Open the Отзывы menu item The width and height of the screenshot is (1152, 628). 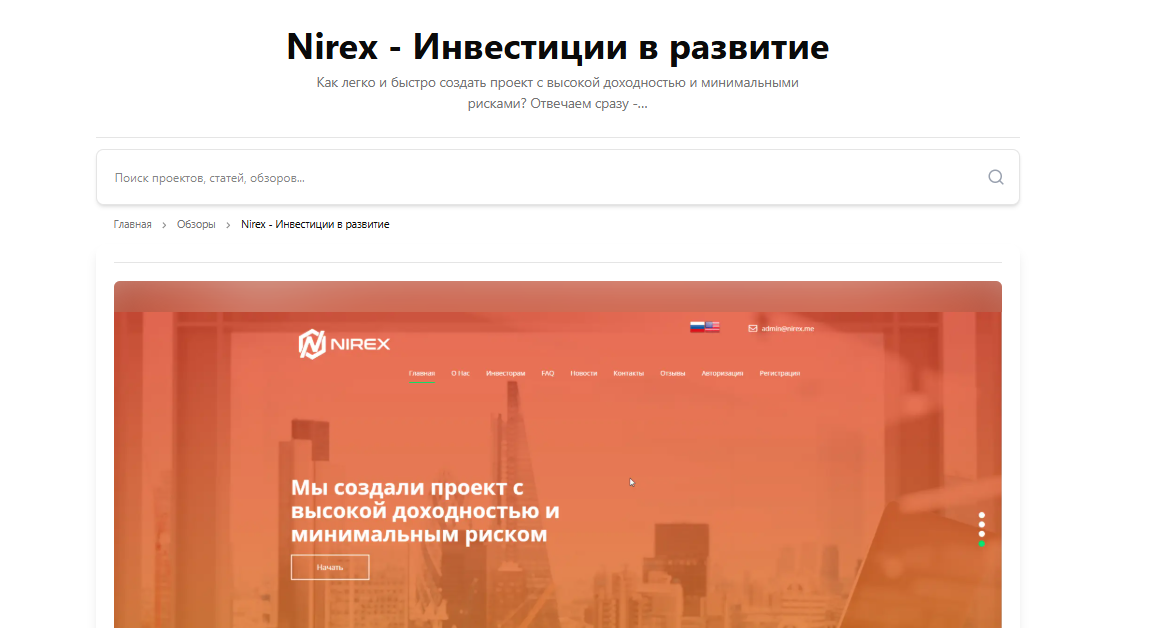click(x=672, y=373)
